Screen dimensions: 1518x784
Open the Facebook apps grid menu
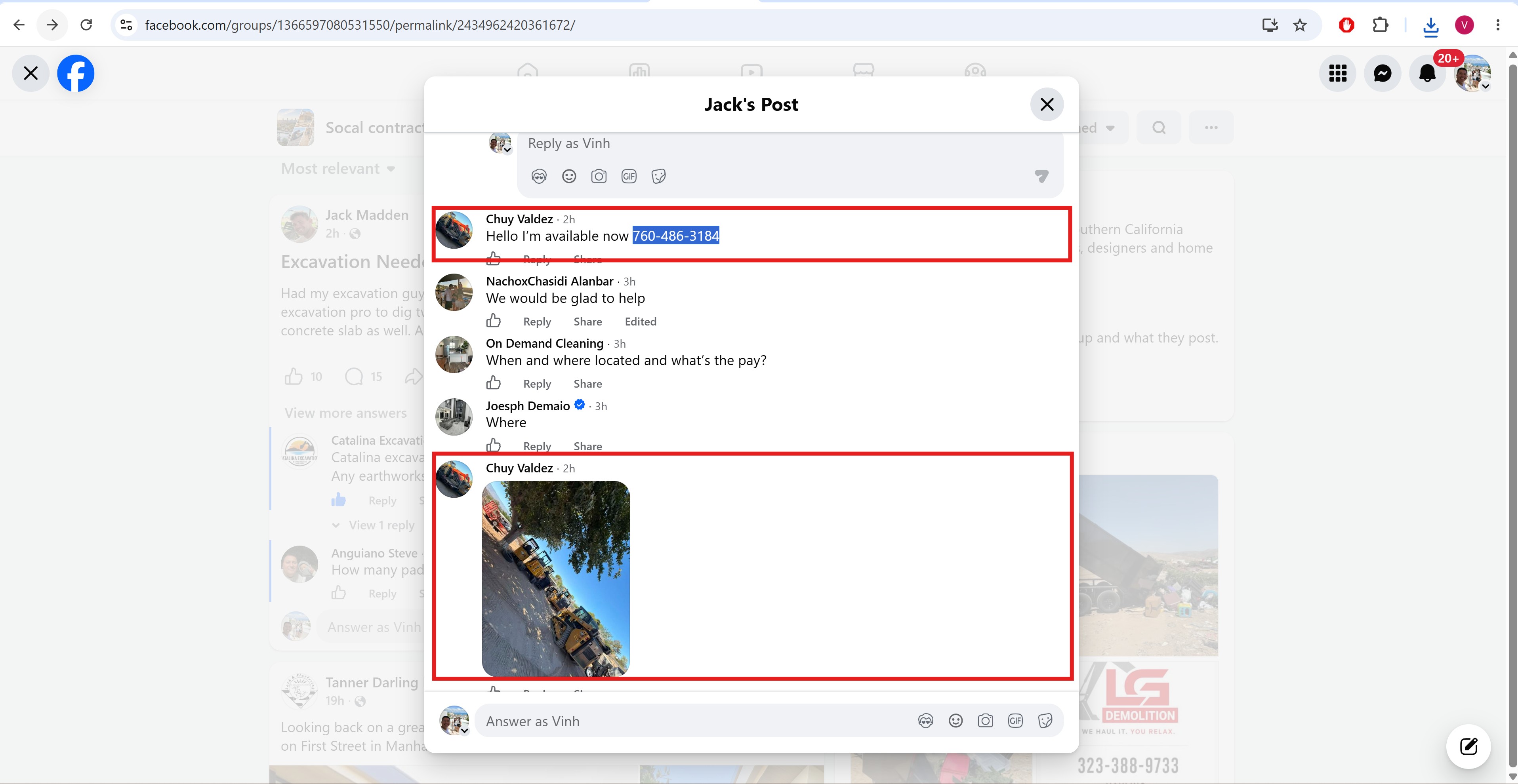[1338, 73]
